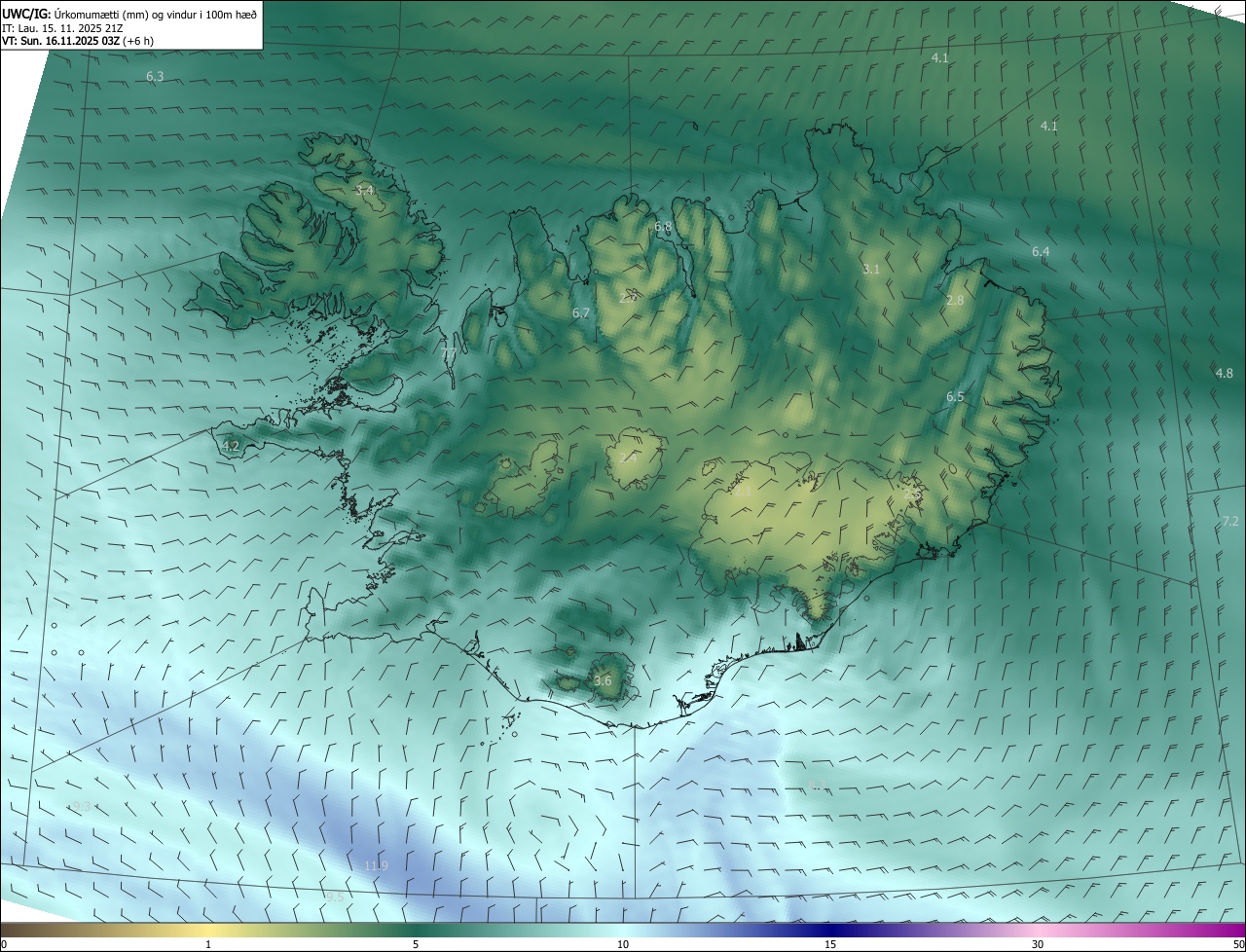Click the 6.4 value off the northeast coast
Viewport: 1246px width, 952px height.
(1041, 251)
